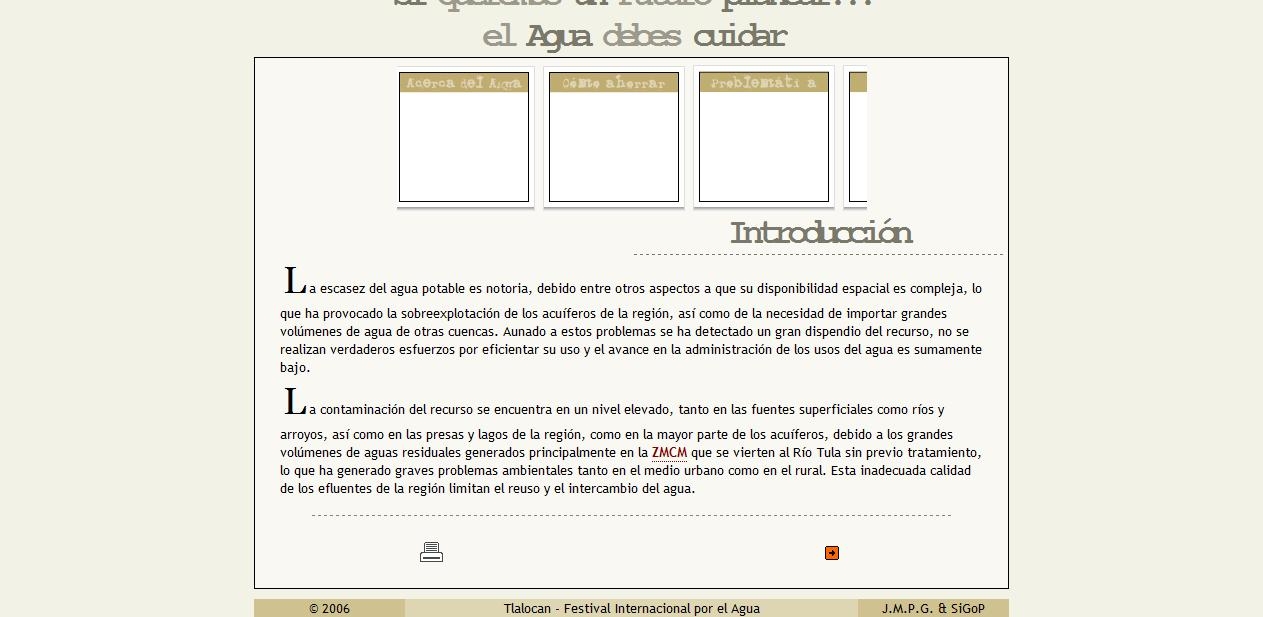This screenshot has width=1263, height=617.
Task: Click the 'Cómo ahorrar' header label
Action: [614, 83]
